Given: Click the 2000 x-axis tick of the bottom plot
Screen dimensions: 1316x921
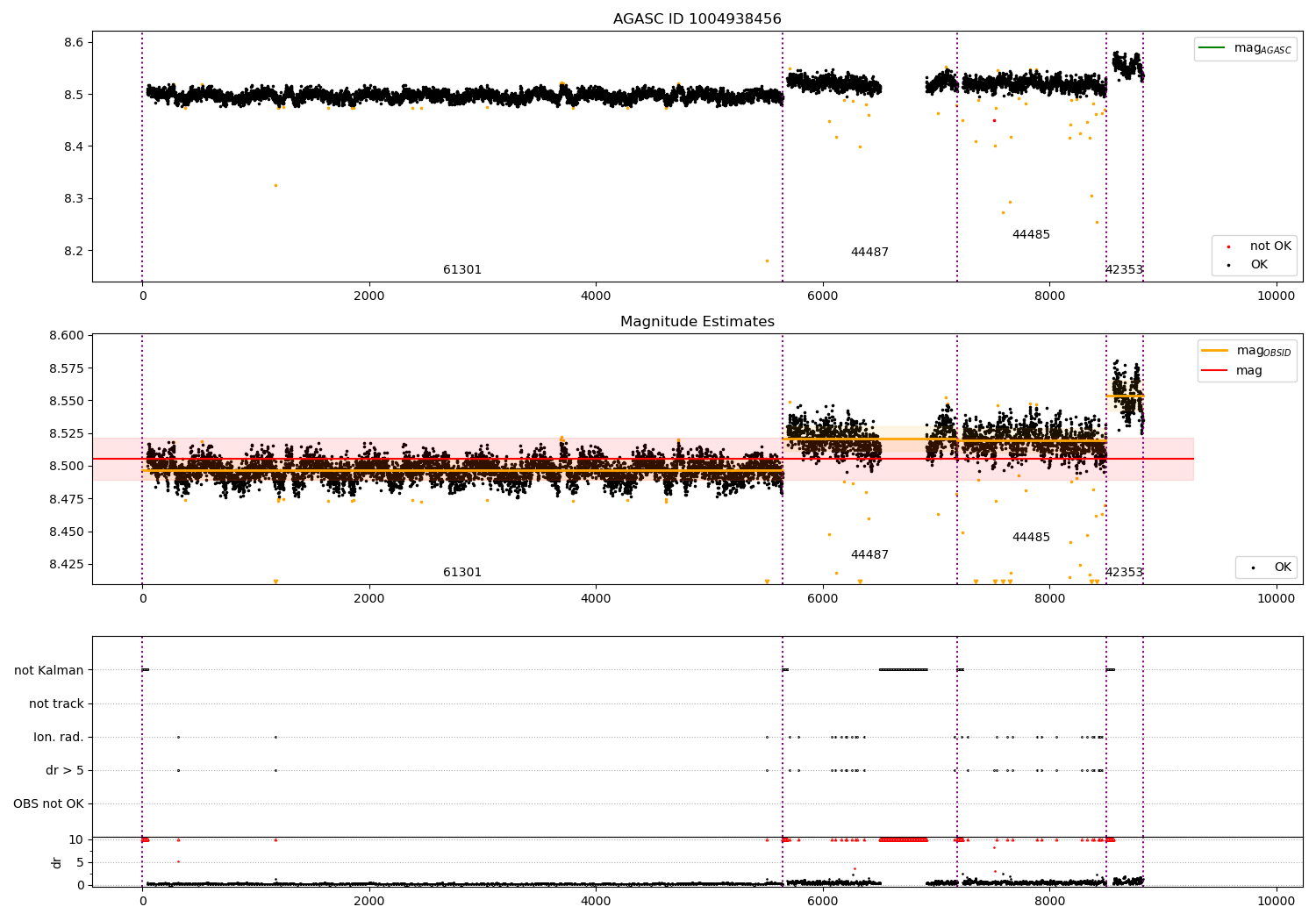Looking at the screenshot, I should 369,902.
